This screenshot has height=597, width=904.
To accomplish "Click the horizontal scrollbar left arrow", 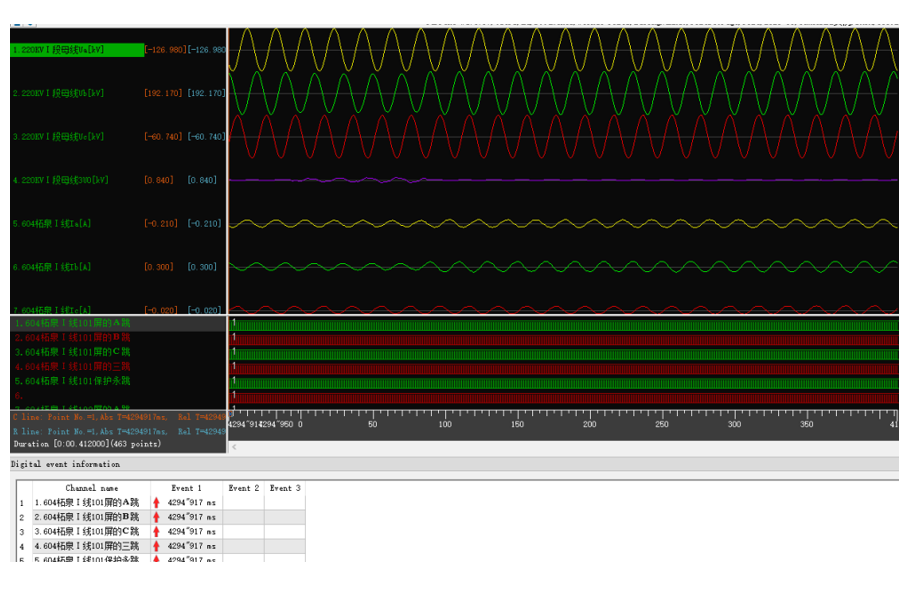I will click(x=234, y=447).
